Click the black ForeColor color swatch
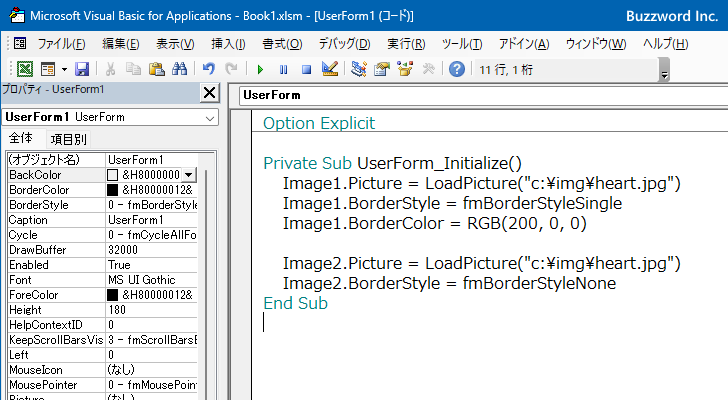This screenshot has height=400, width=728. click(x=112, y=295)
